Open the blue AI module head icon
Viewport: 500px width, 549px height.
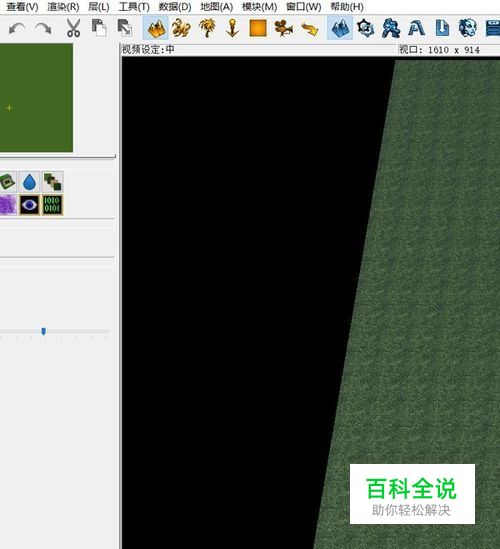(468, 28)
